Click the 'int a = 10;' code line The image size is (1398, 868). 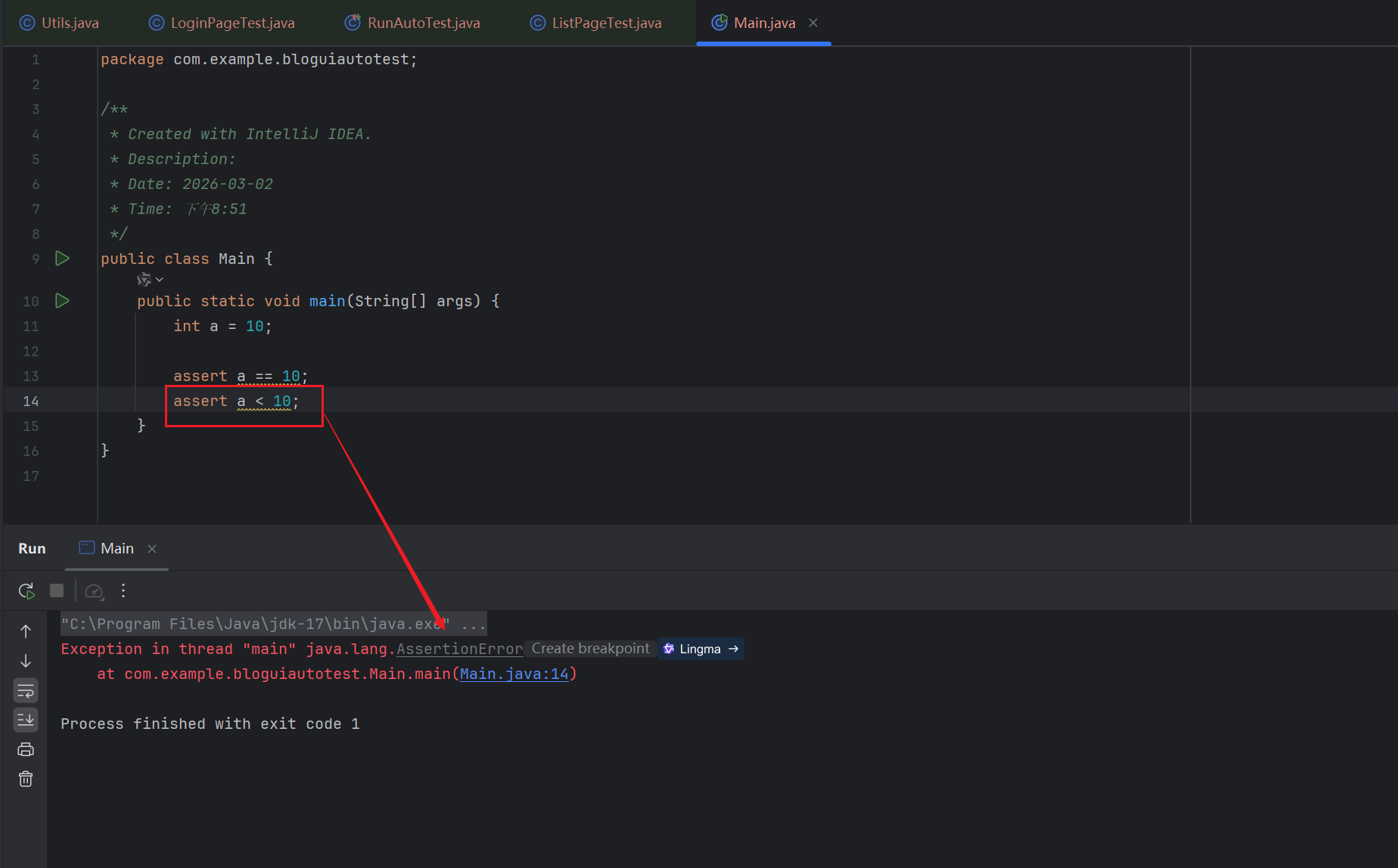click(222, 326)
